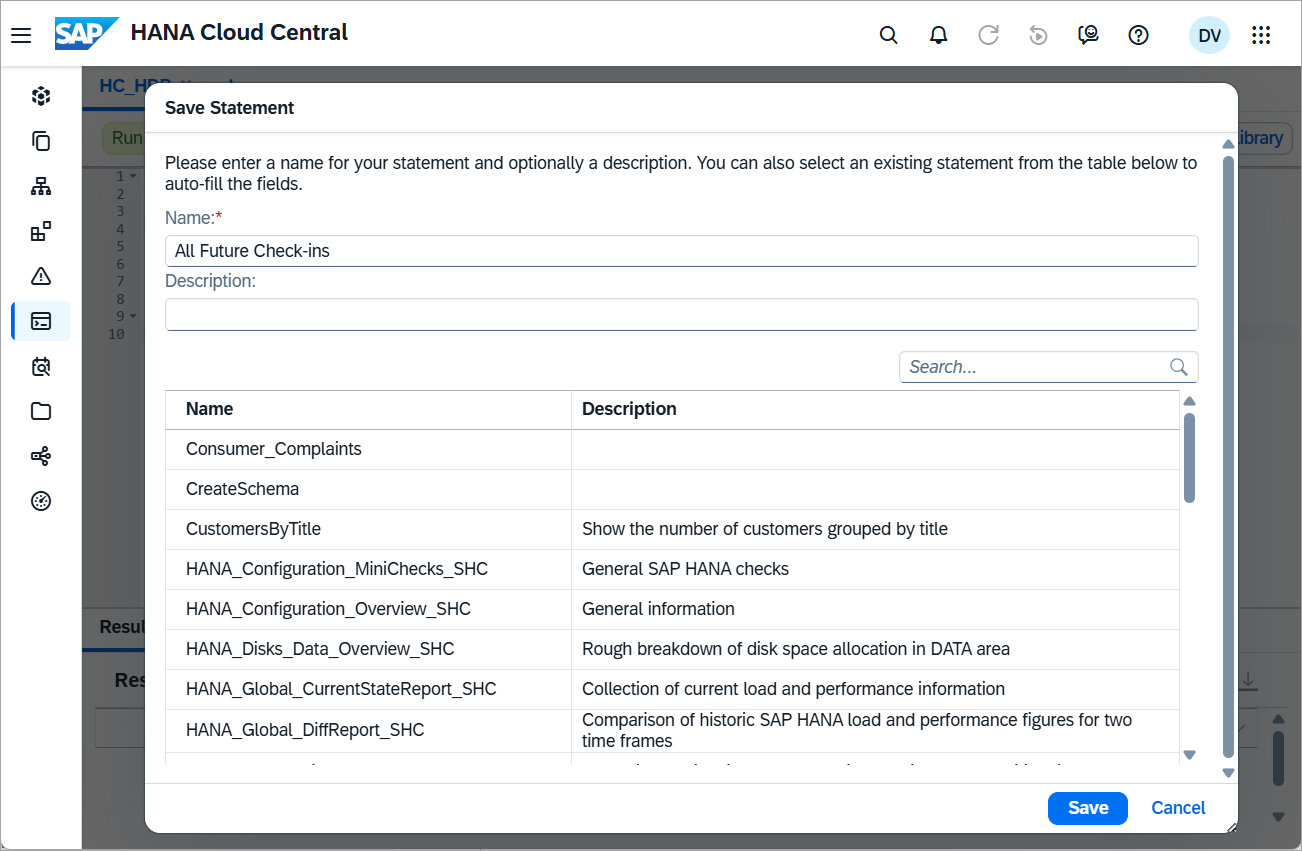Click the table scroll down arrow
This screenshot has height=851, width=1302.
[x=1189, y=755]
